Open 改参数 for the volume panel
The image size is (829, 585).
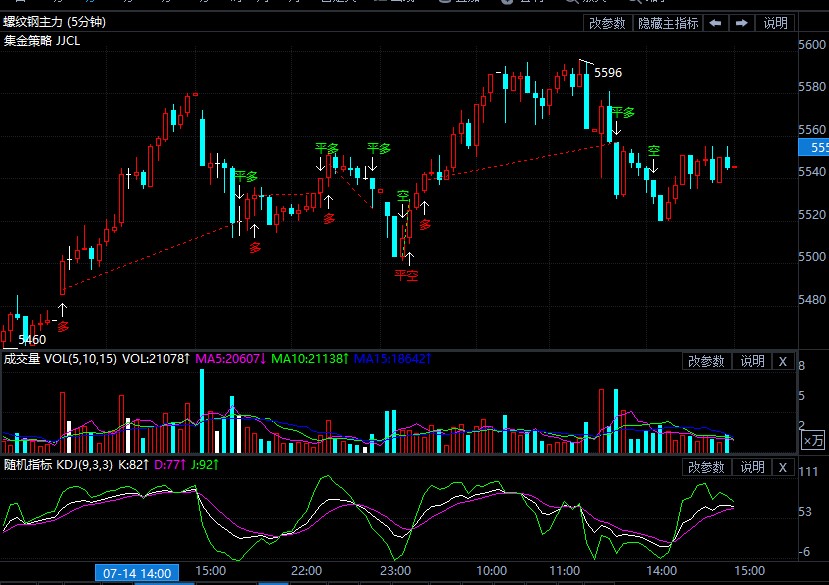[706, 361]
